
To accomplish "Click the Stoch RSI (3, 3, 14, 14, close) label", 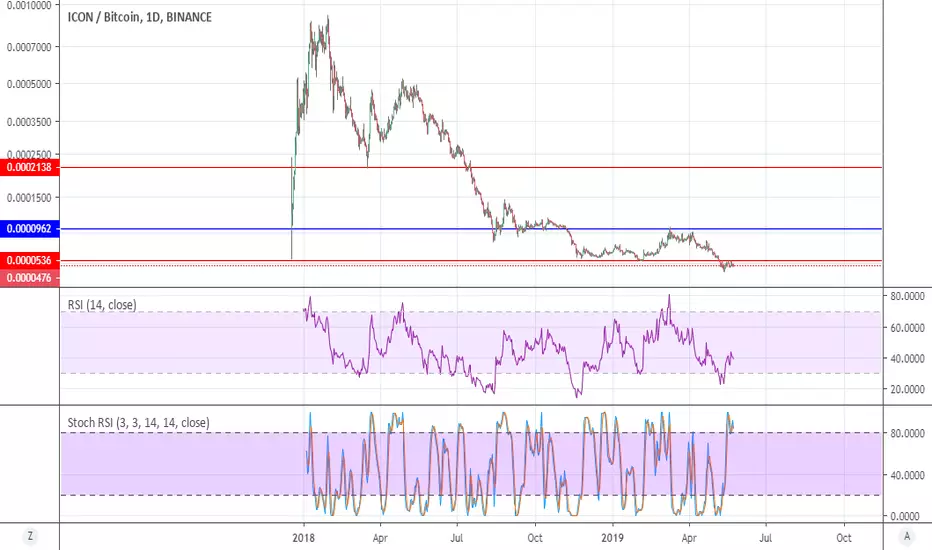I will coord(138,423).
